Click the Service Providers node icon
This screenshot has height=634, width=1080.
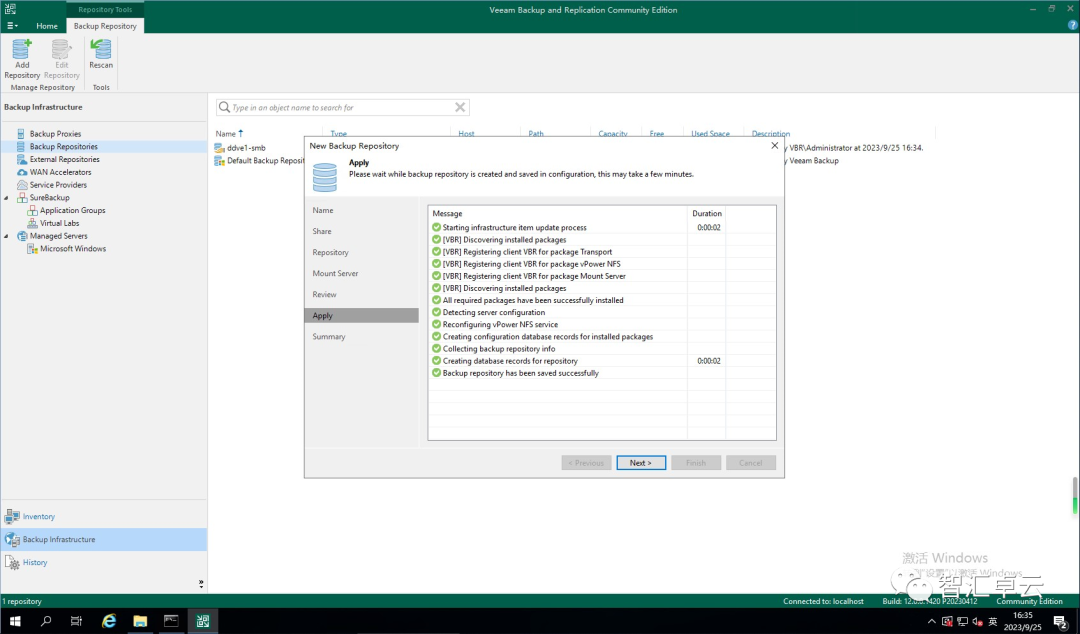(22, 185)
